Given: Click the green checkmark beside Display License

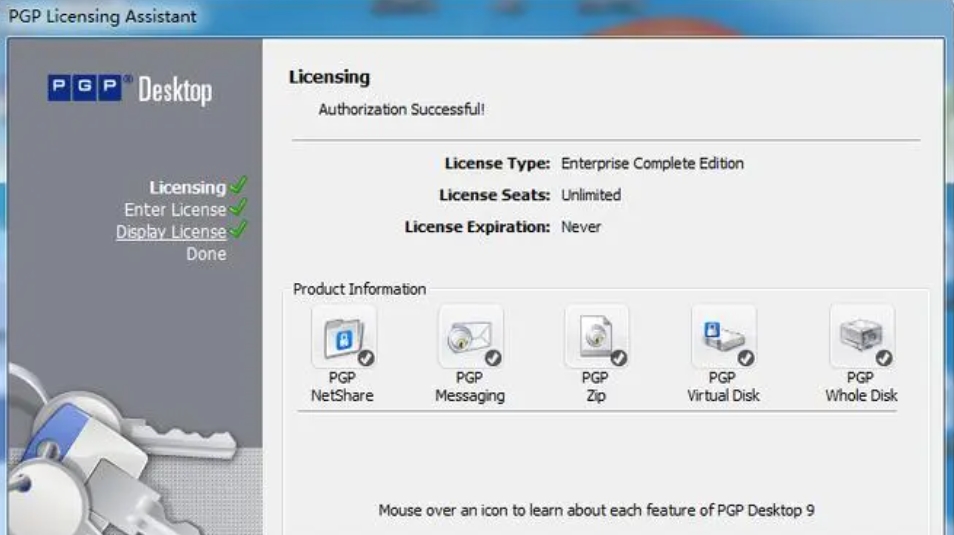Looking at the screenshot, I should 238,229.
